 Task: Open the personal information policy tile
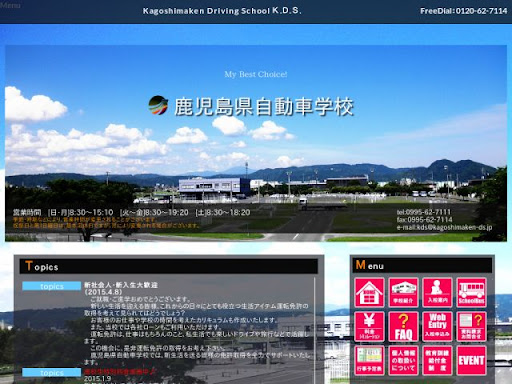tap(403, 361)
